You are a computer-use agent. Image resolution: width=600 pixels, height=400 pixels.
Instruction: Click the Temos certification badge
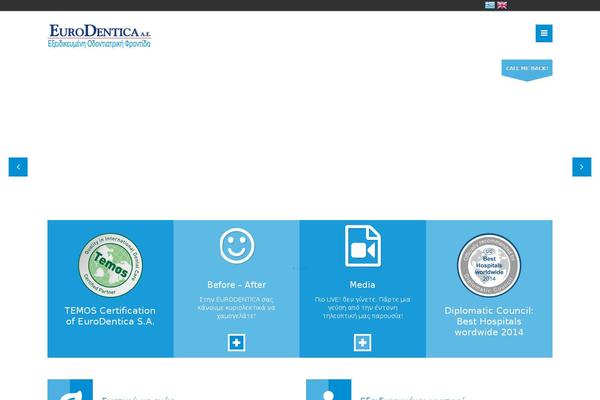(110, 265)
